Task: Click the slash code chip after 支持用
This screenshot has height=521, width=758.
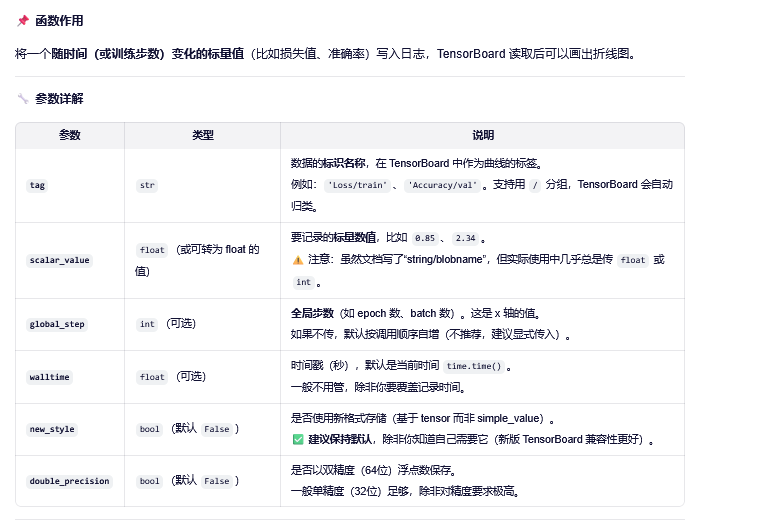Action: 535,185
